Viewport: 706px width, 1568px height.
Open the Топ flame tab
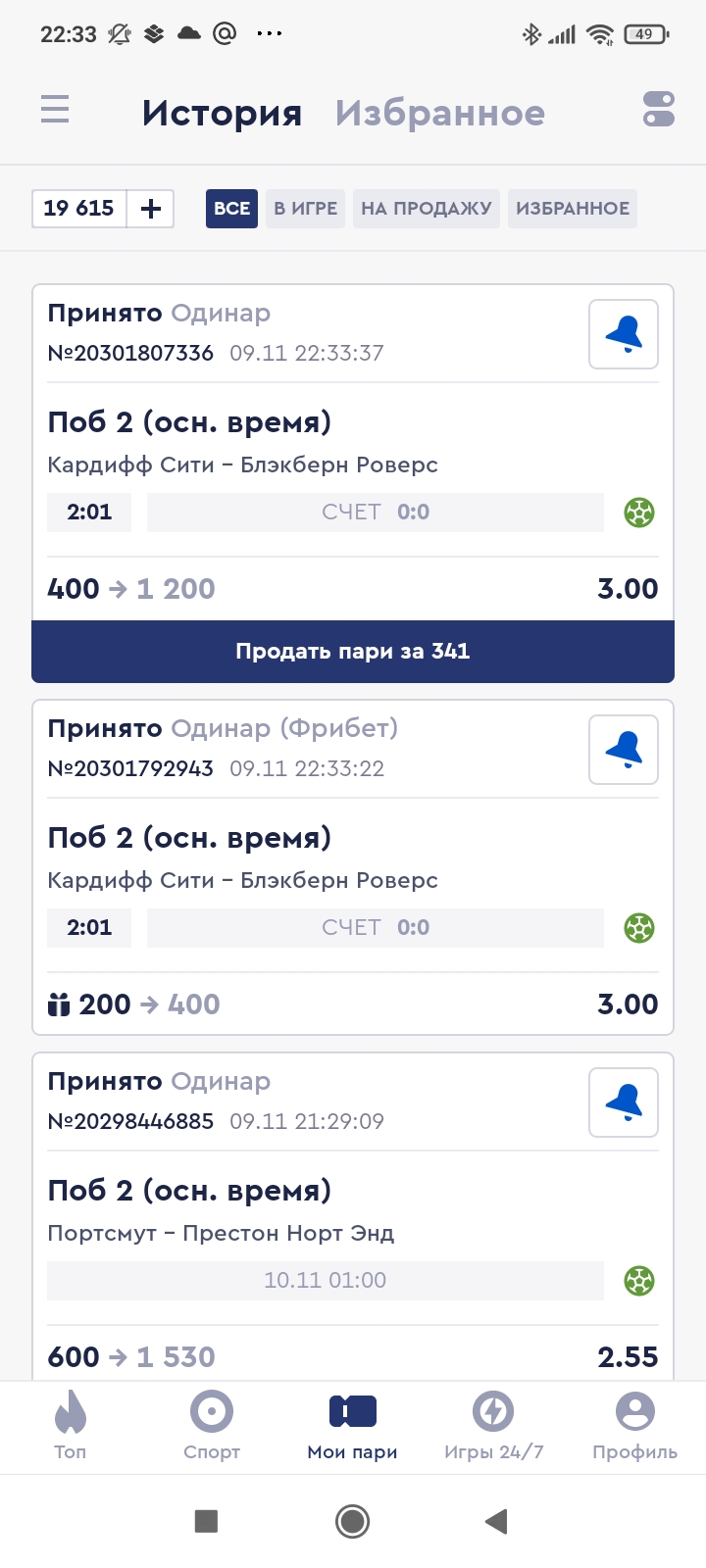click(x=70, y=1425)
